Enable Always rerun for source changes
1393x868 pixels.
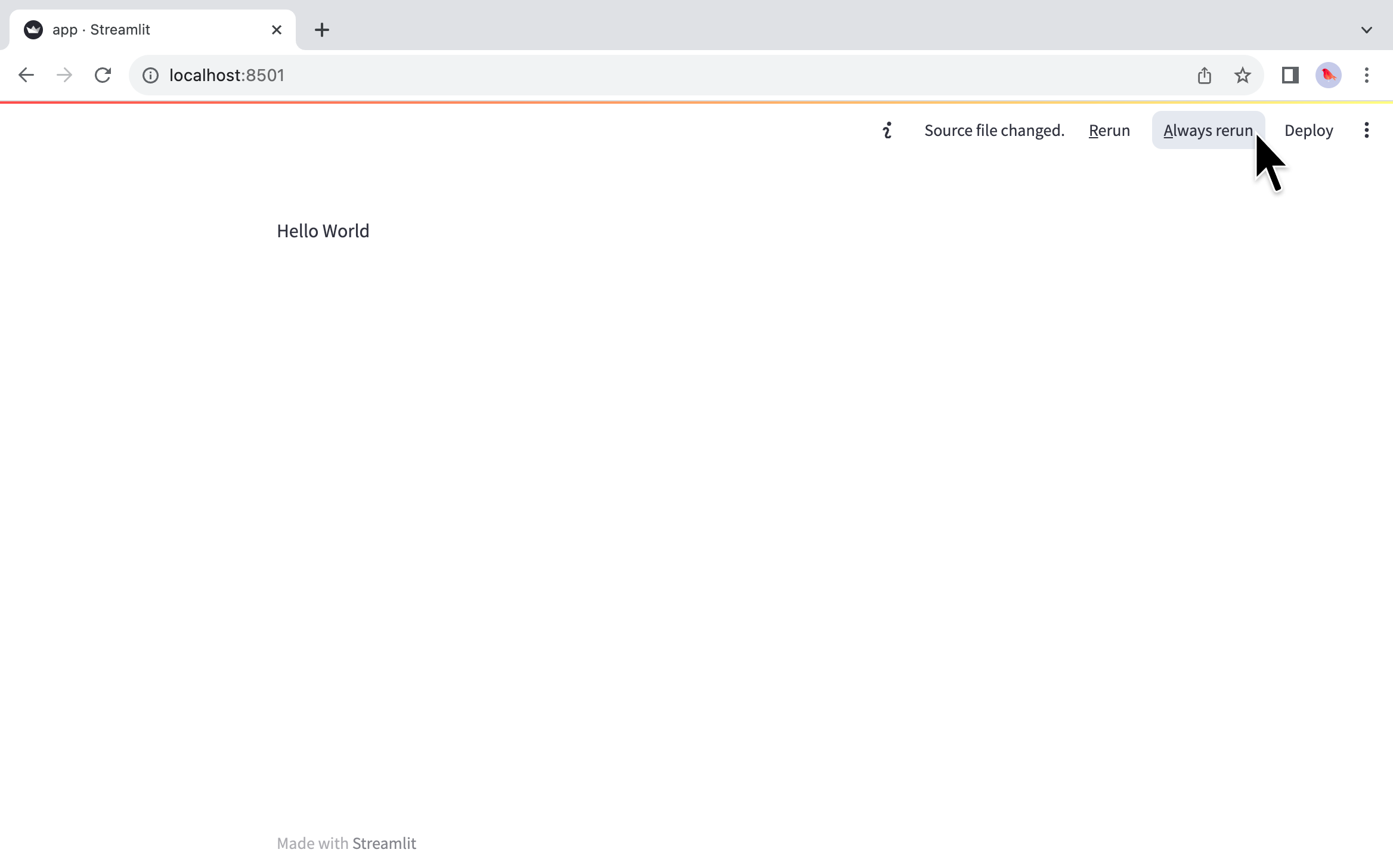click(x=1208, y=130)
